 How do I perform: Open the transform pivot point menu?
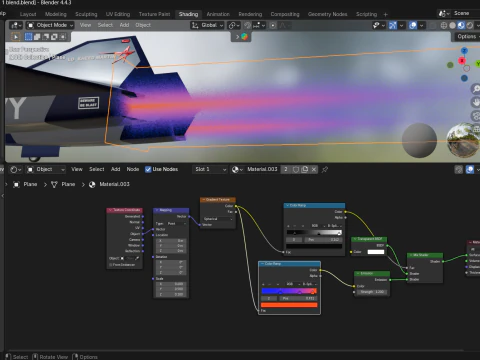(x=235, y=25)
